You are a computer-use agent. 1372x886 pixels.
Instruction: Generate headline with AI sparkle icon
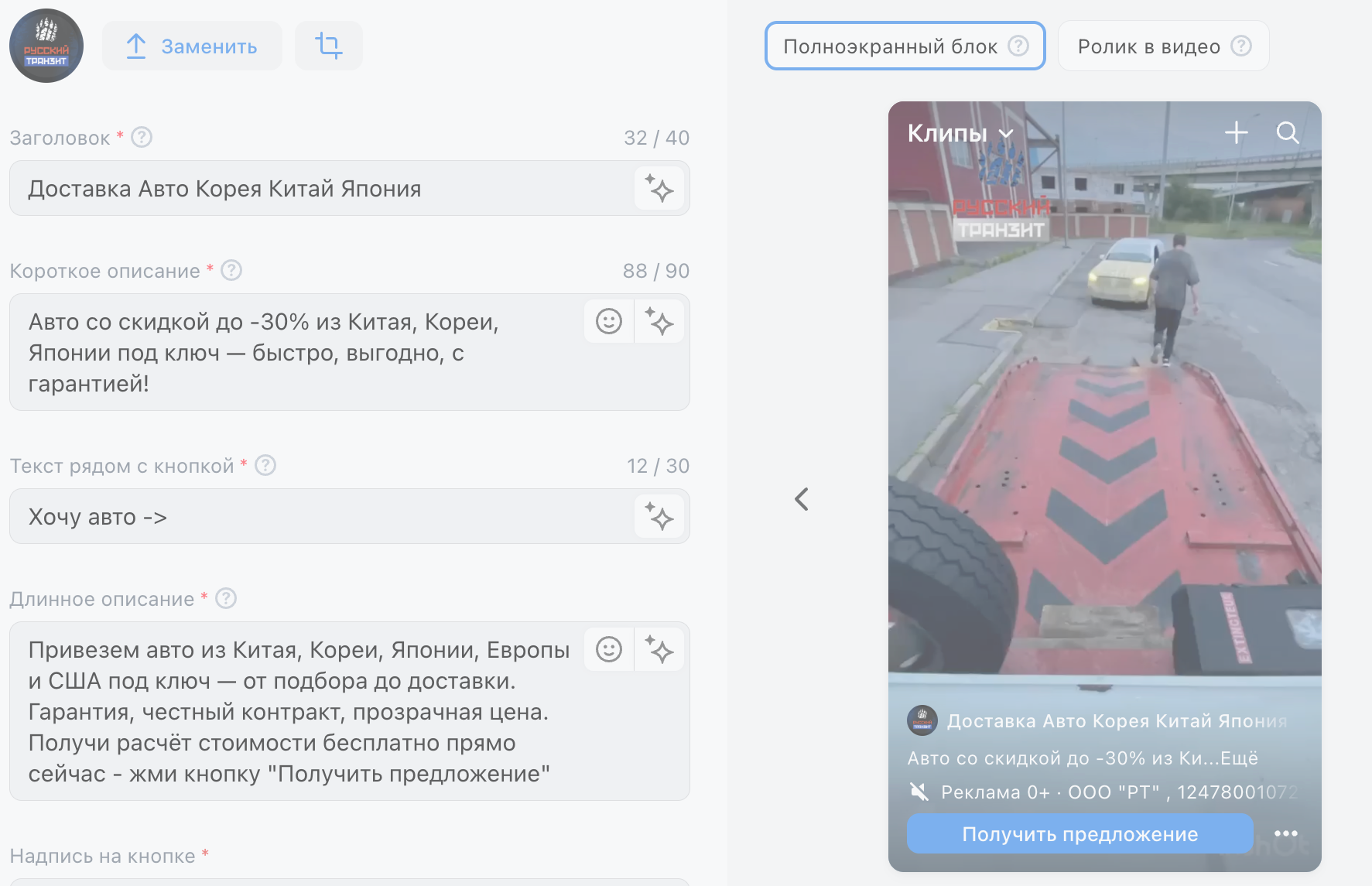point(659,188)
